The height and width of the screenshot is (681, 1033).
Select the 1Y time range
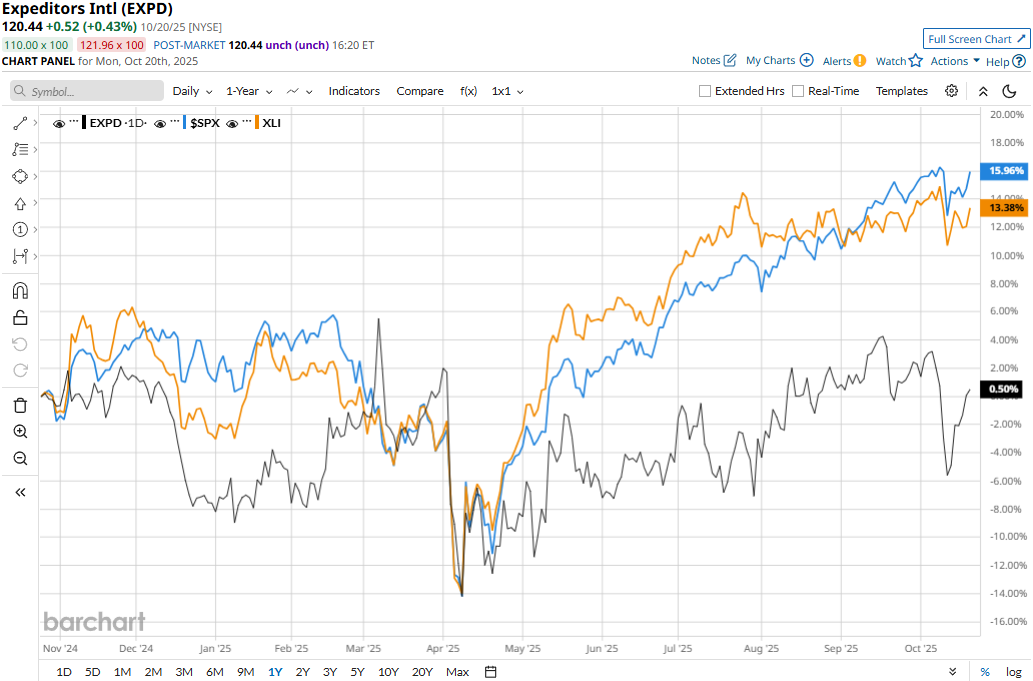click(x=275, y=672)
